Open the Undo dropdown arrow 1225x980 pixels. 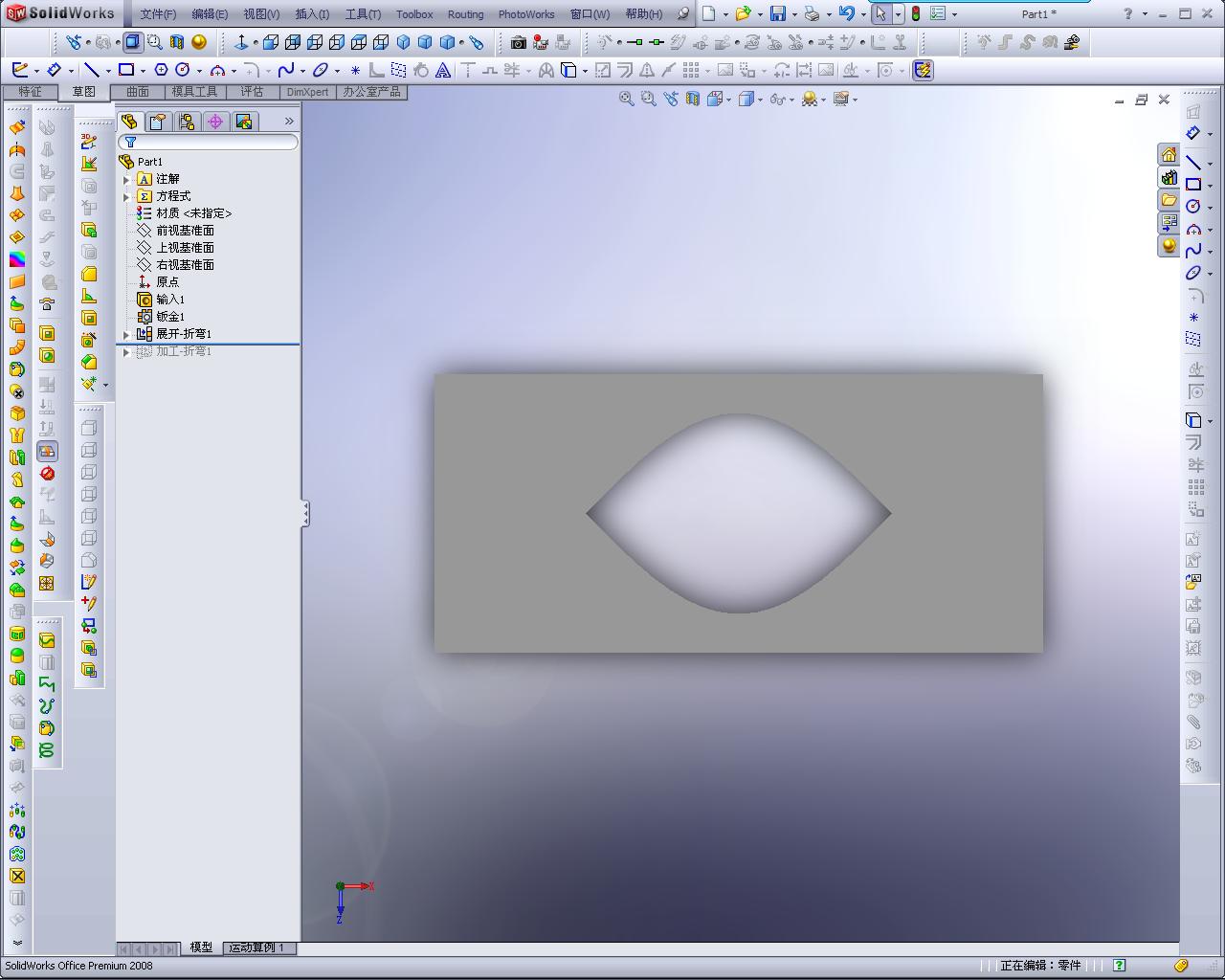click(x=862, y=14)
